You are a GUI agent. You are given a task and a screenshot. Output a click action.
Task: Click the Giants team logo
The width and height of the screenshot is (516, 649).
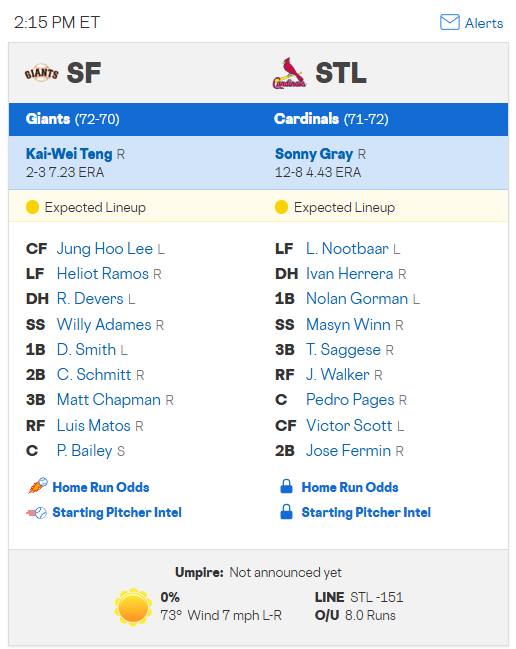[x=41, y=73]
